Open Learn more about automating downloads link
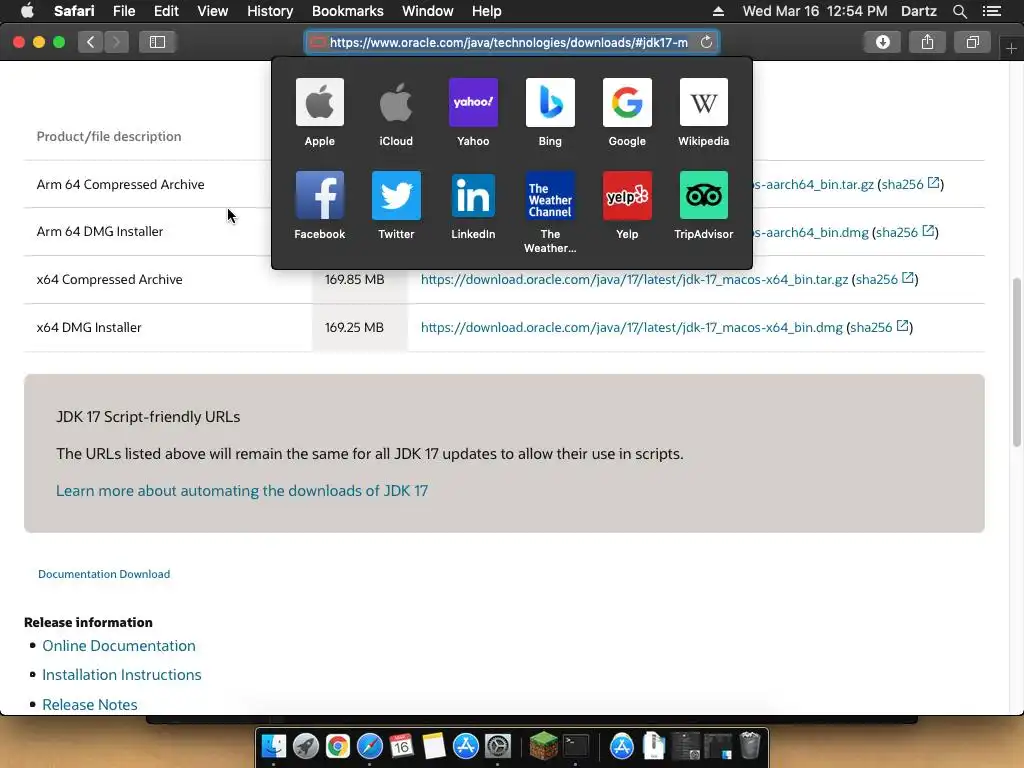Viewport: 1024px width, 768px height. point(242,490)
